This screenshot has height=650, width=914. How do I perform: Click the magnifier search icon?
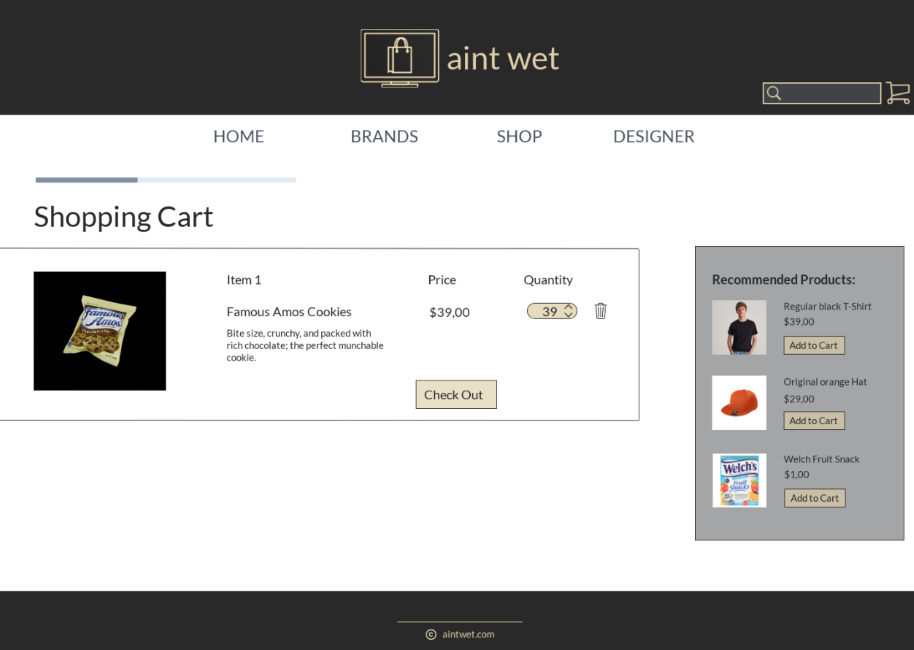pyautogui.click(x=774, y=93)
